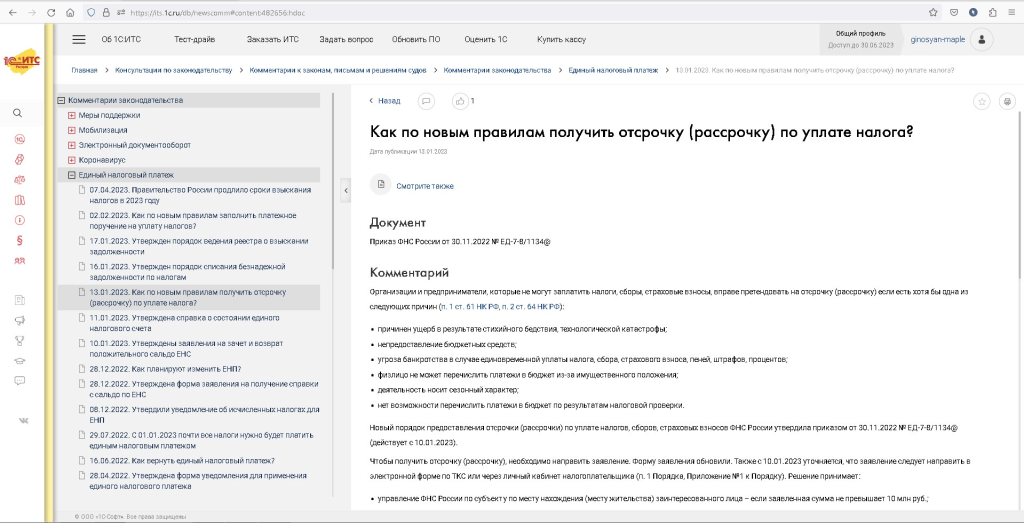
Task: Collapse the 'Единый налоговый платеж' node
Action: pyautogui.click(x=72, y=175)
